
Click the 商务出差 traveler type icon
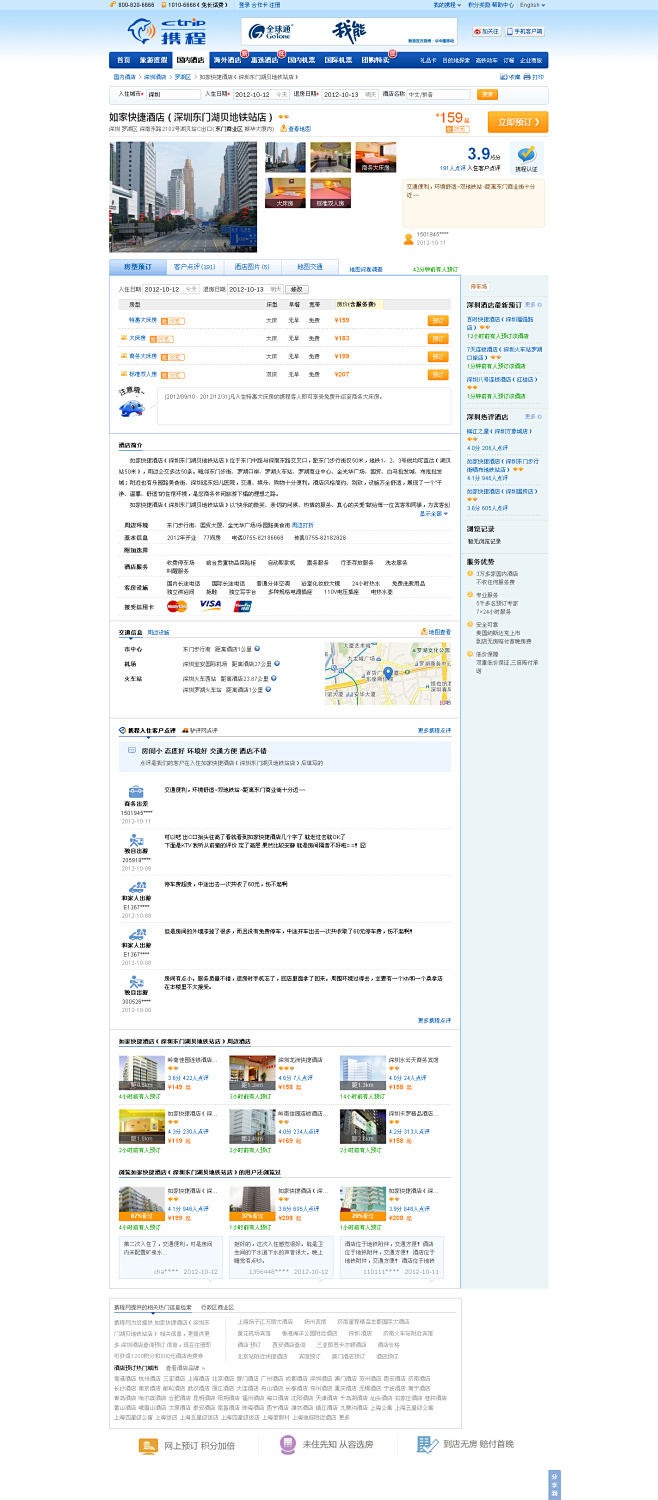coord(136,791)
